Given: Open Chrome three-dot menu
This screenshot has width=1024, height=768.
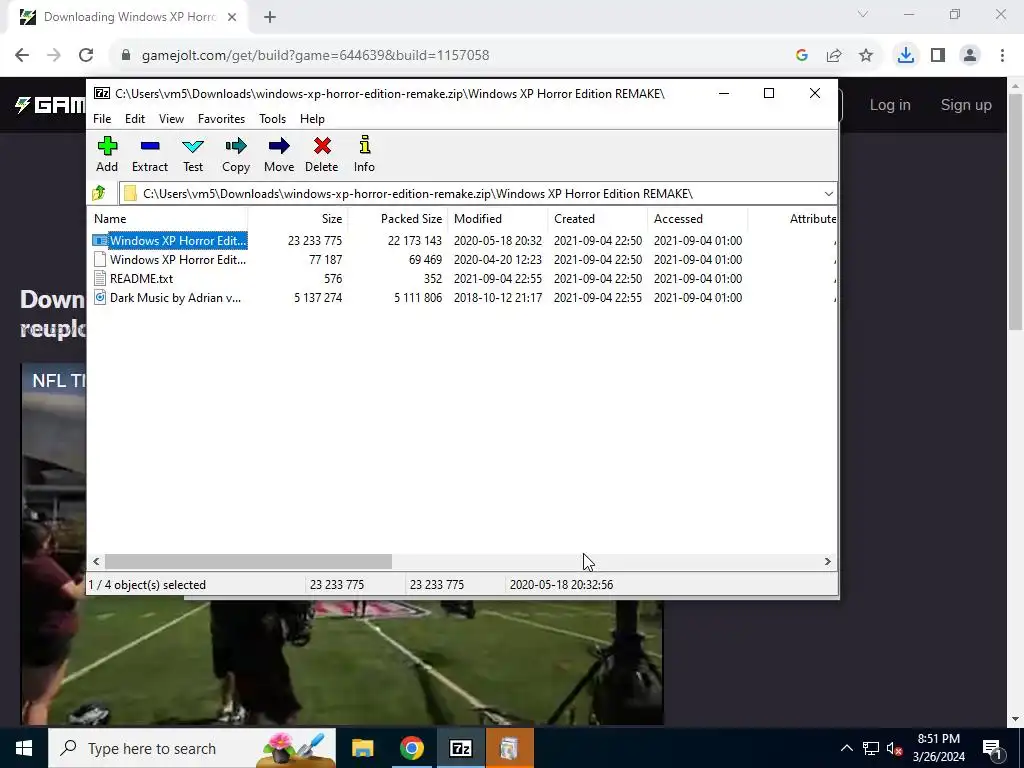Looking at the screenshot, I should coord(1002,56).
